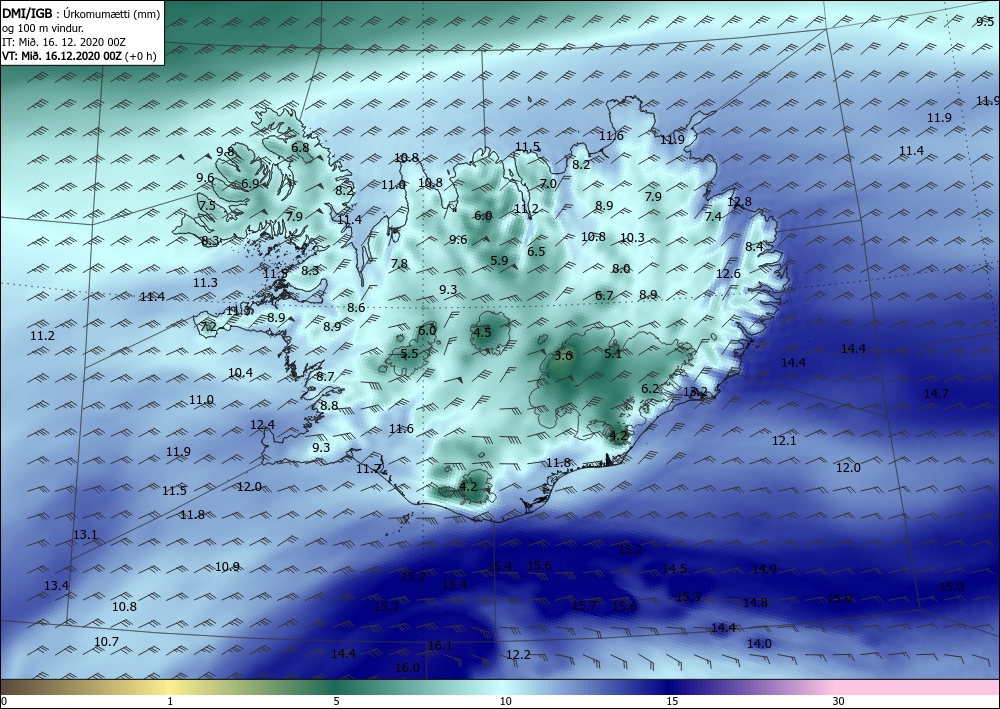Viewport: 1000px width, 709px height.
Task: Click the 14.5 value over the sea
Action: tap(675, 569)
